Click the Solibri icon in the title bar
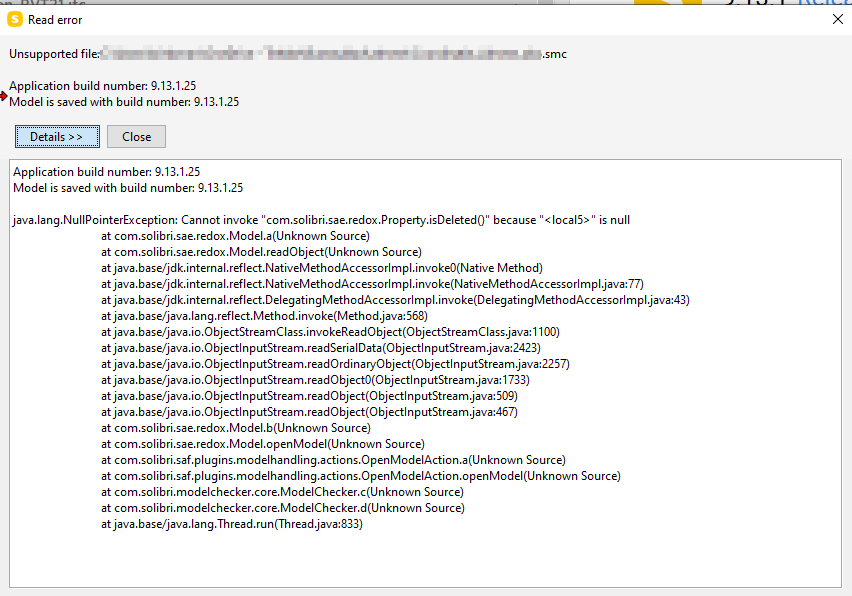Viewport: 852px width, 596px height. pyautogui.click(x=15, y=20)
